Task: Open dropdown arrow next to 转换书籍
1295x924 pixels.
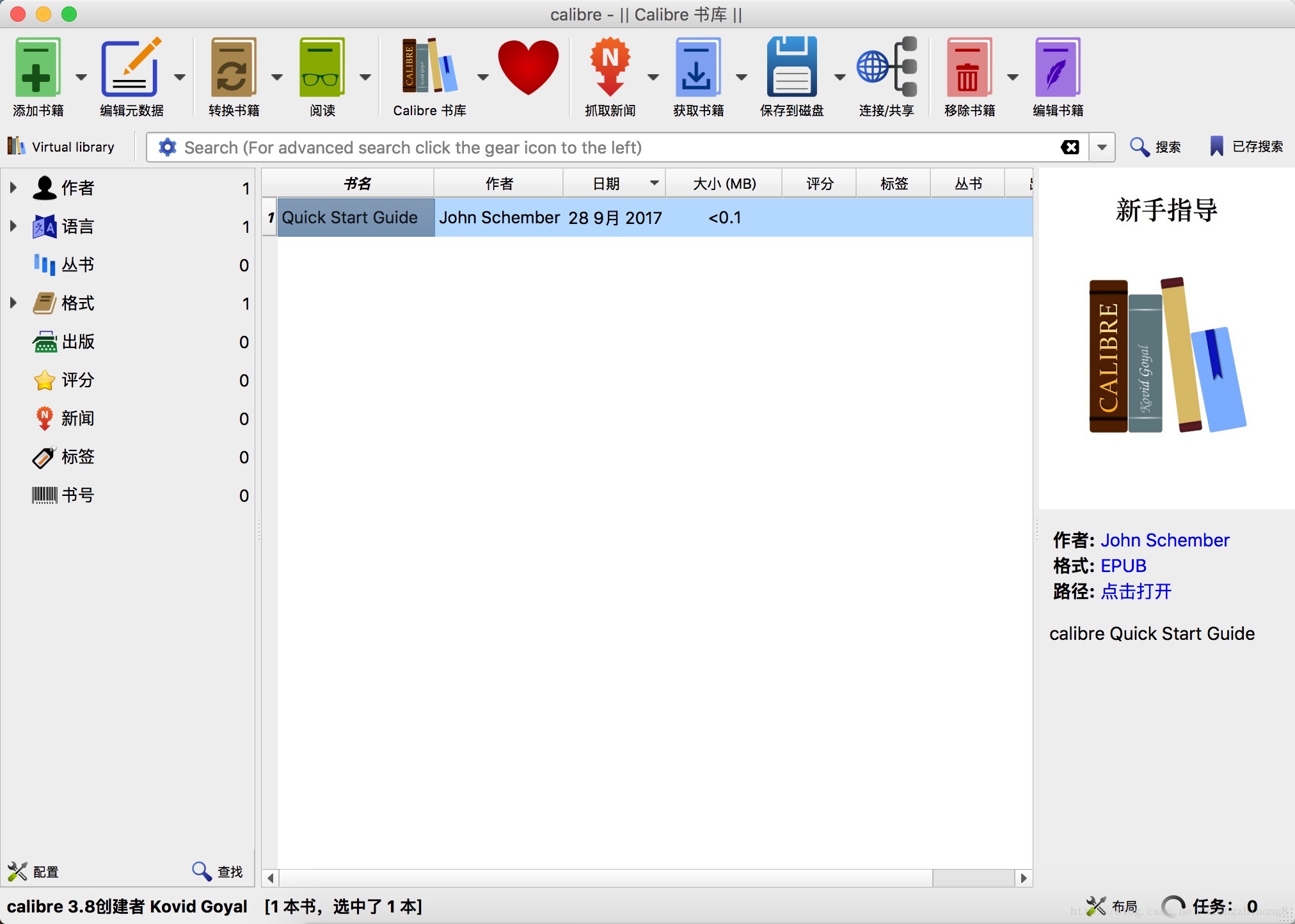Action: pyautogui.click(x=277, y=77)
